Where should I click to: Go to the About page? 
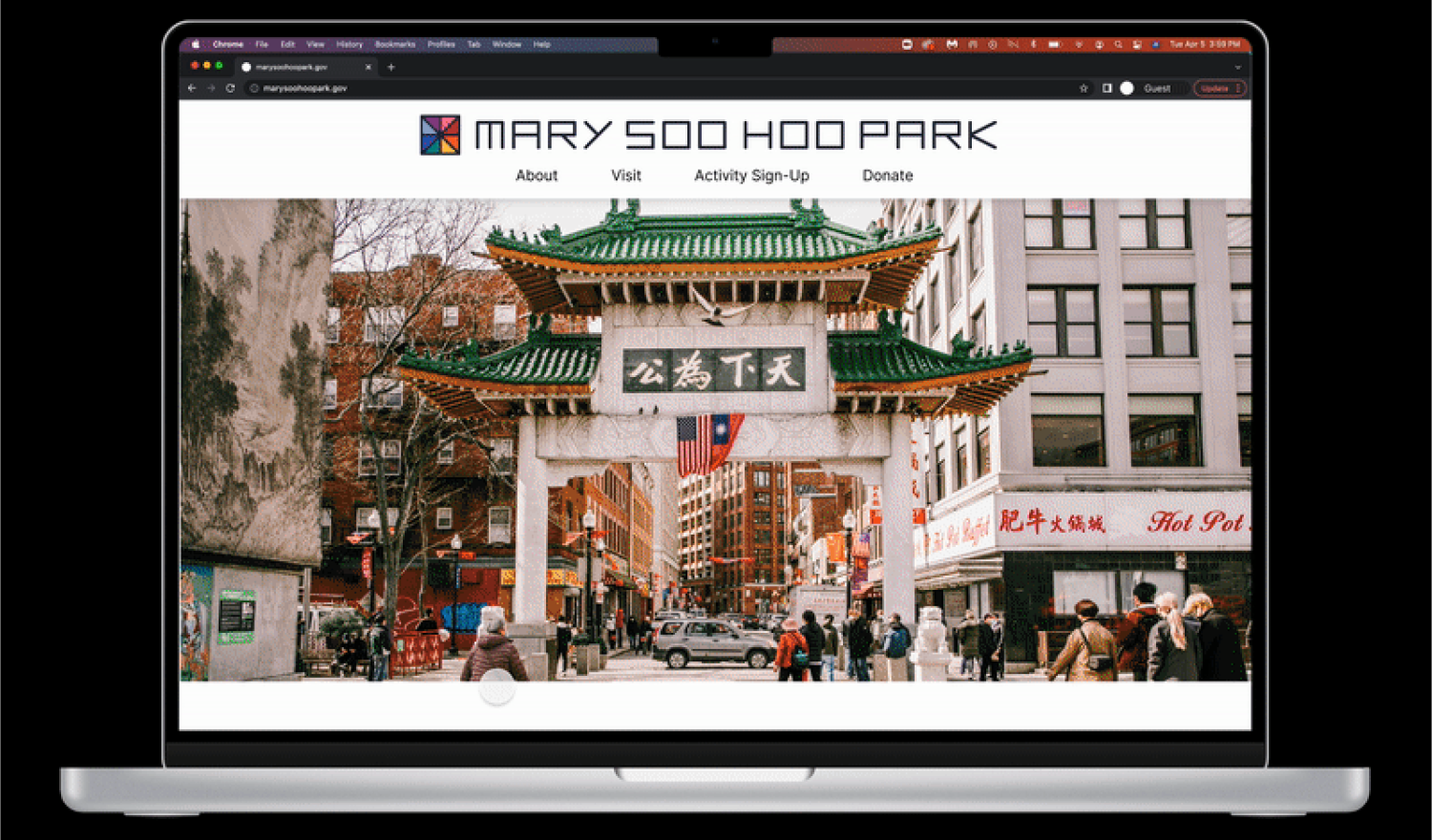pos(537,176)
